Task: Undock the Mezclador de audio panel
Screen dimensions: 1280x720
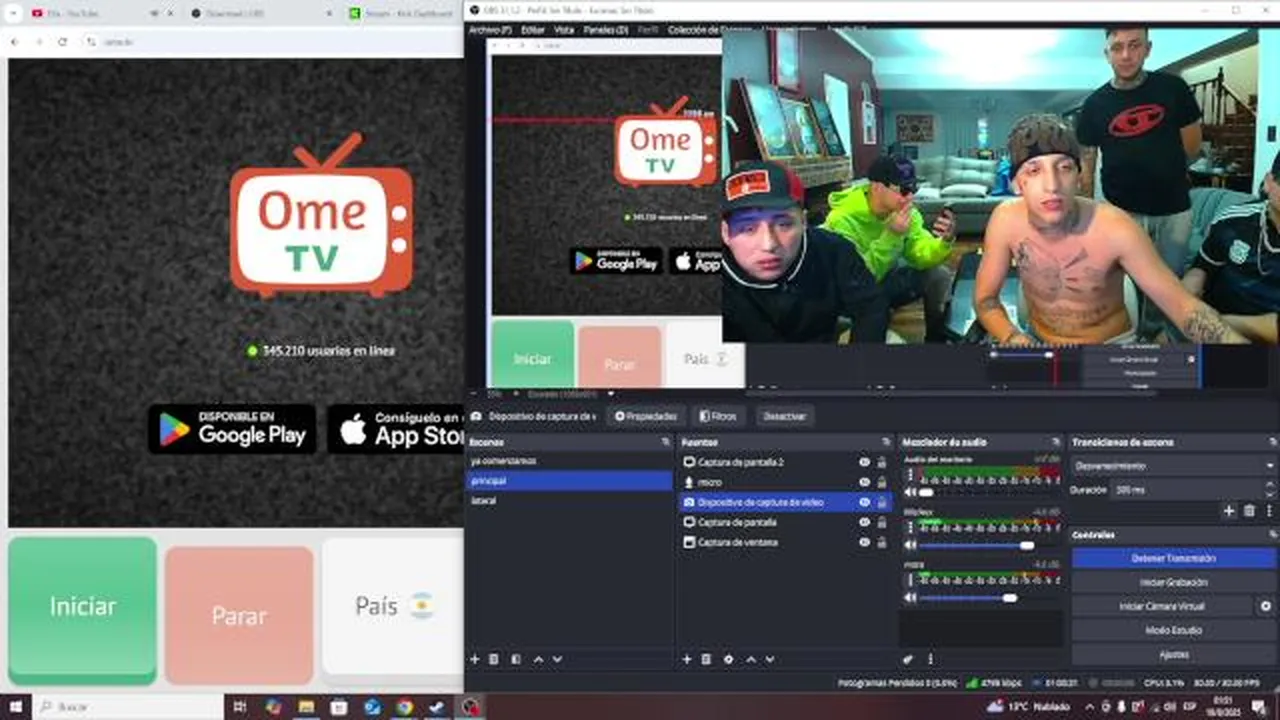Action: (1056, 442)
